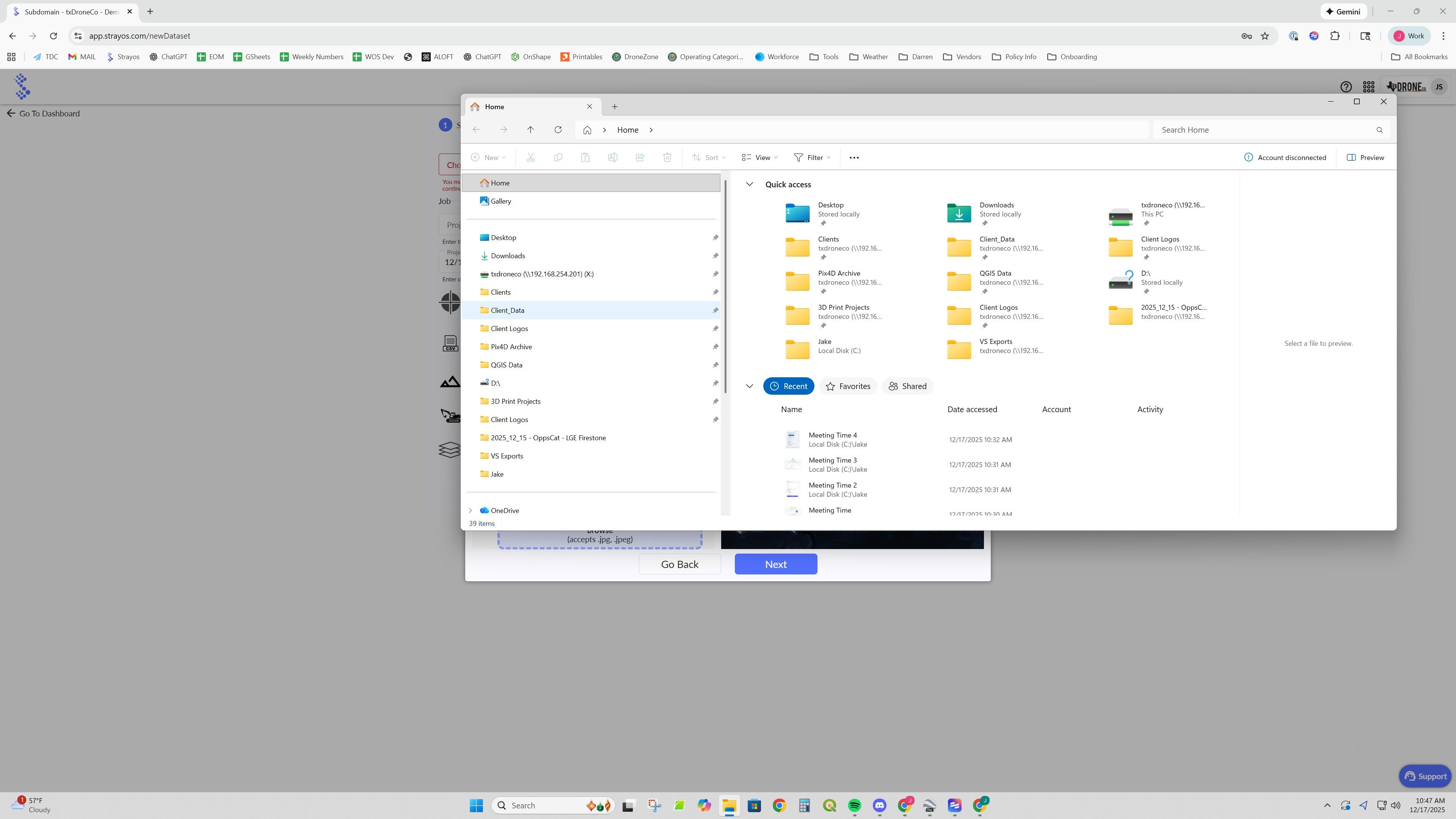This screenshot has height=819, width=1456.
Task: Open the Sort dropdown in Explorer
Action: coord(709,158)
